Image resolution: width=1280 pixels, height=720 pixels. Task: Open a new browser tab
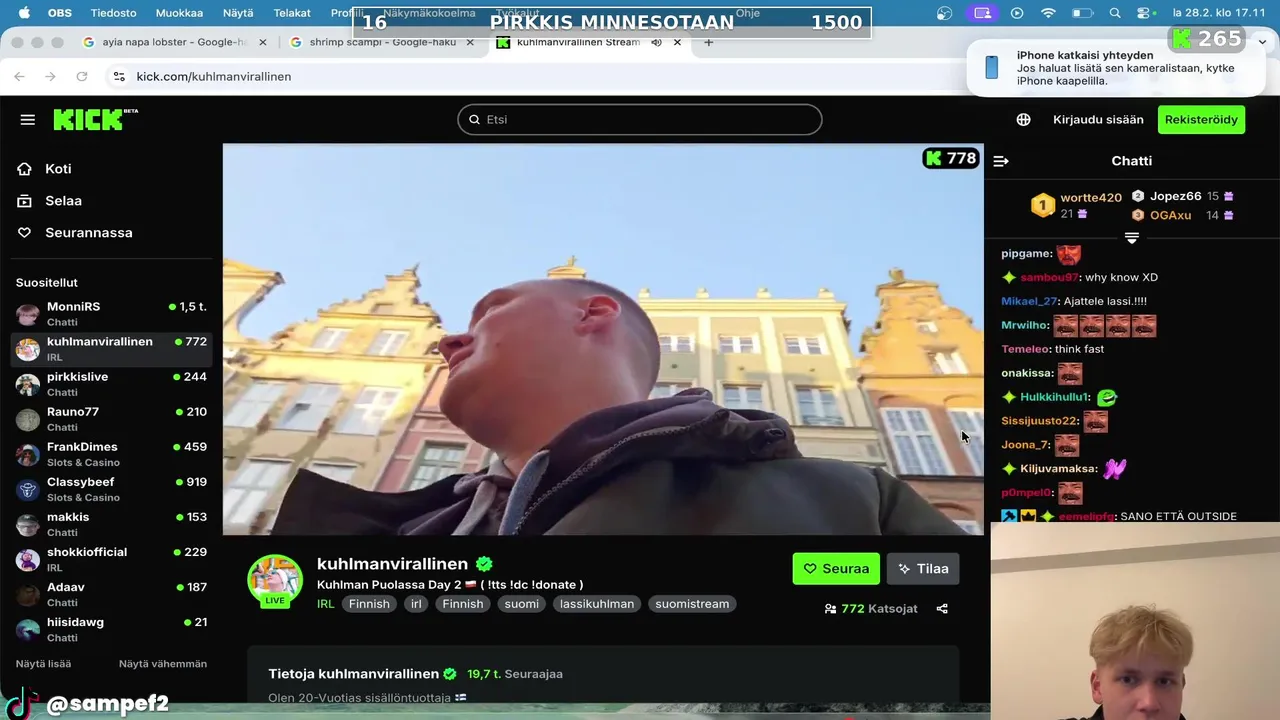(x=709, y=42)
